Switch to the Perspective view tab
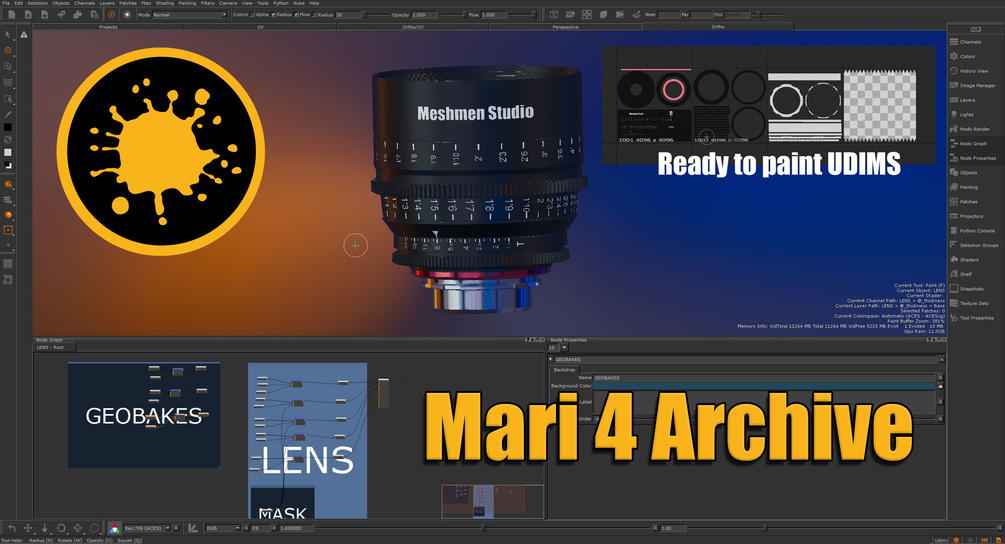Image resolution: width=1005 pixels, height=544 pixels. pyautogui.click(x=565, y=27)
